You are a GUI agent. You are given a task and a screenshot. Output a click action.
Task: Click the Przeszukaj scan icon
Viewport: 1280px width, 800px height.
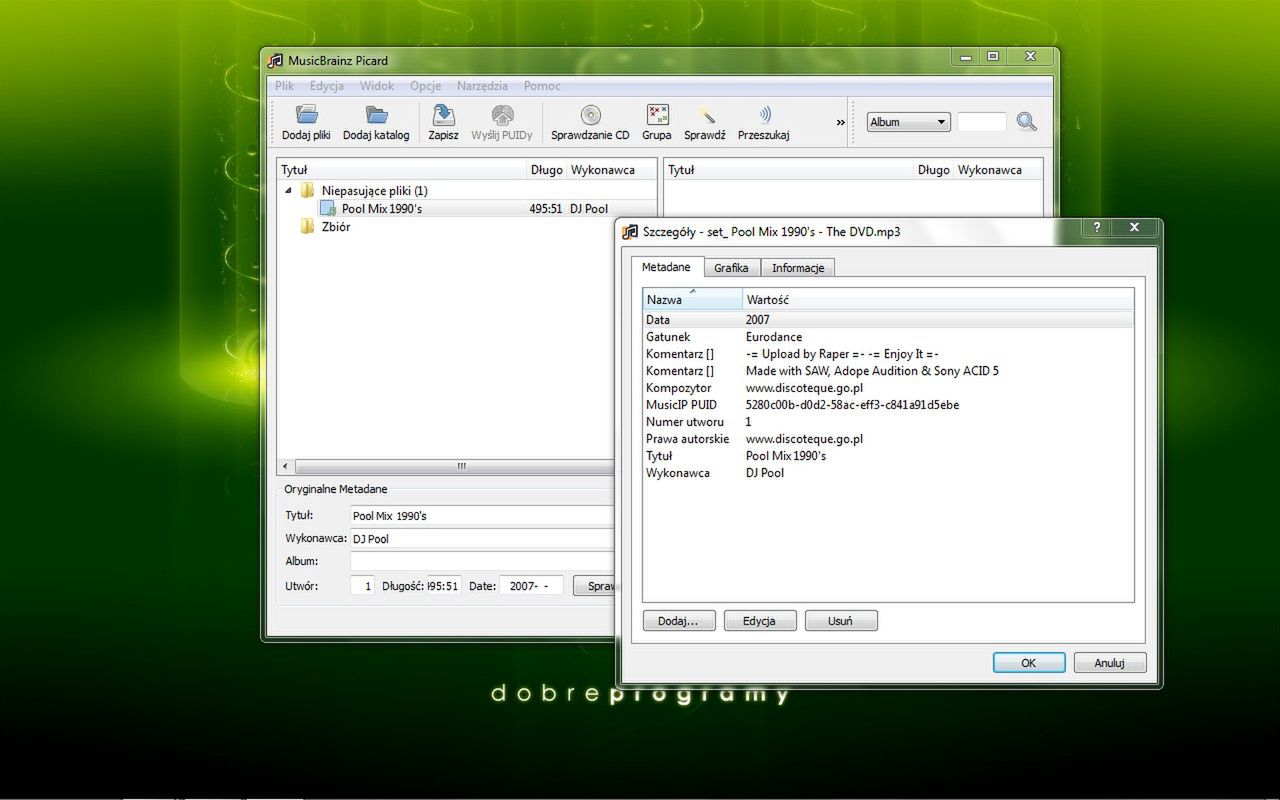click(x=764, y=115)
